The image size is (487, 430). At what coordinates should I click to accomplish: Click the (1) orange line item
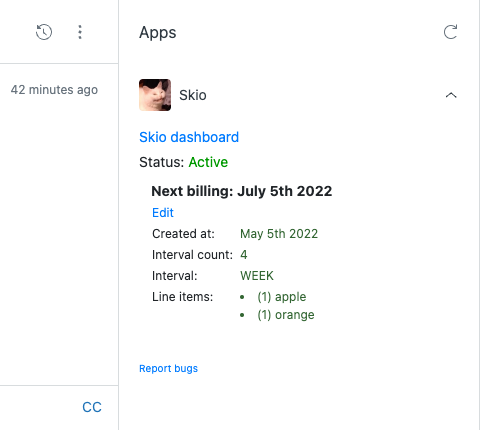tap(286, 315)
